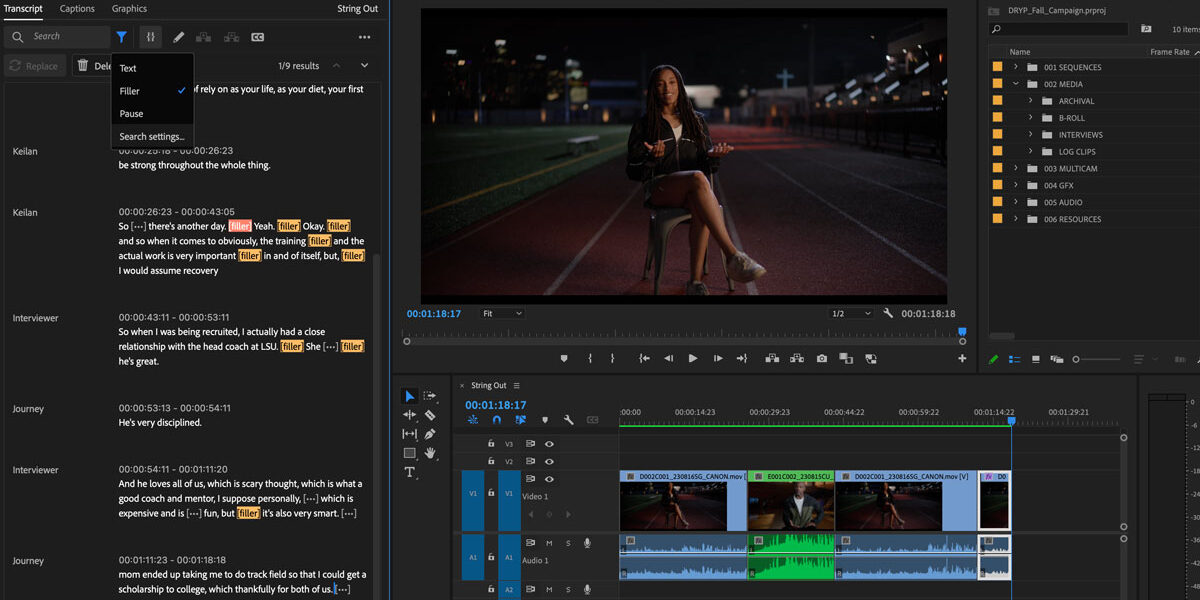This screenshot has width=1200, height=600.
Task: Click the Replace button
Action: pyautogui.click(x=33, y=66)
